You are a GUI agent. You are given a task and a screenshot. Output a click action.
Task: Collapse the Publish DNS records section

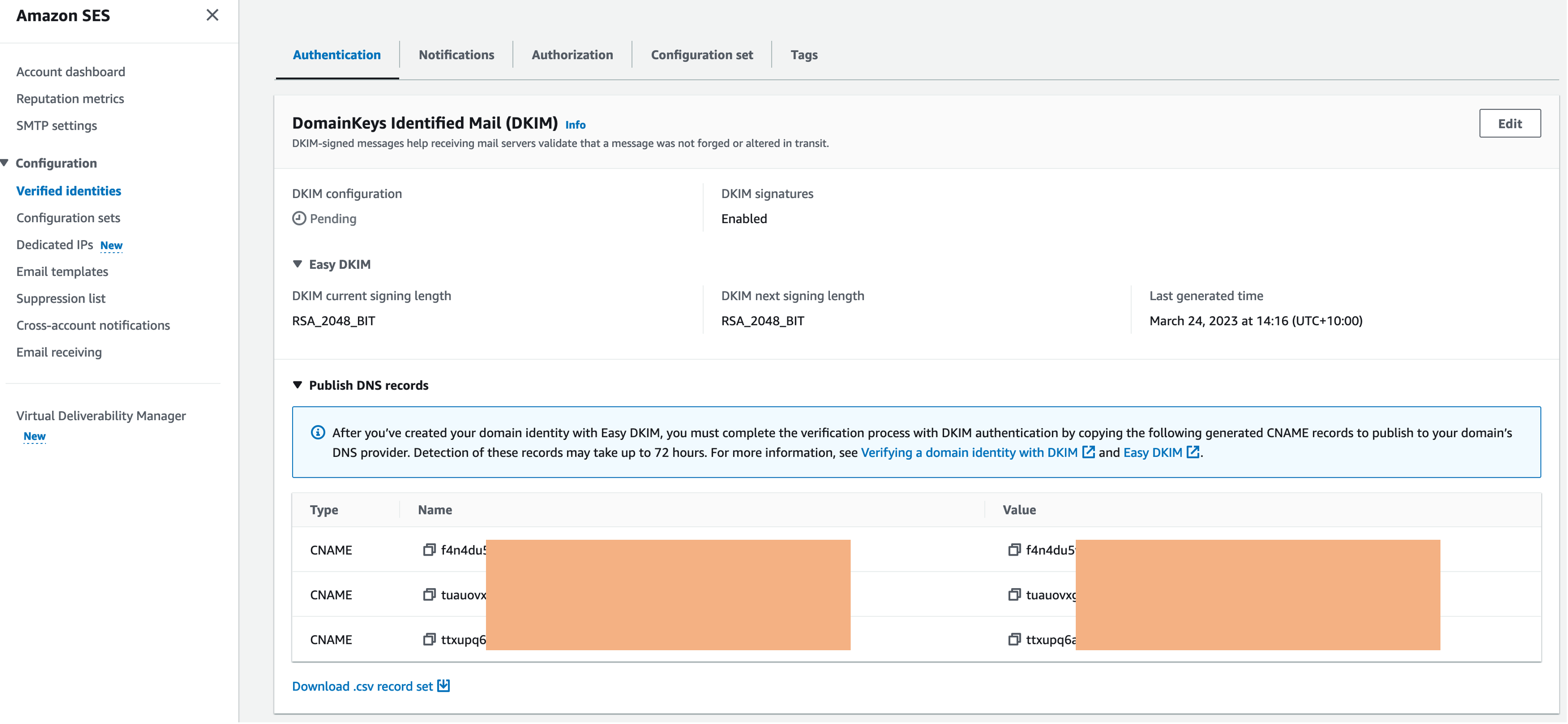[297, 386]
